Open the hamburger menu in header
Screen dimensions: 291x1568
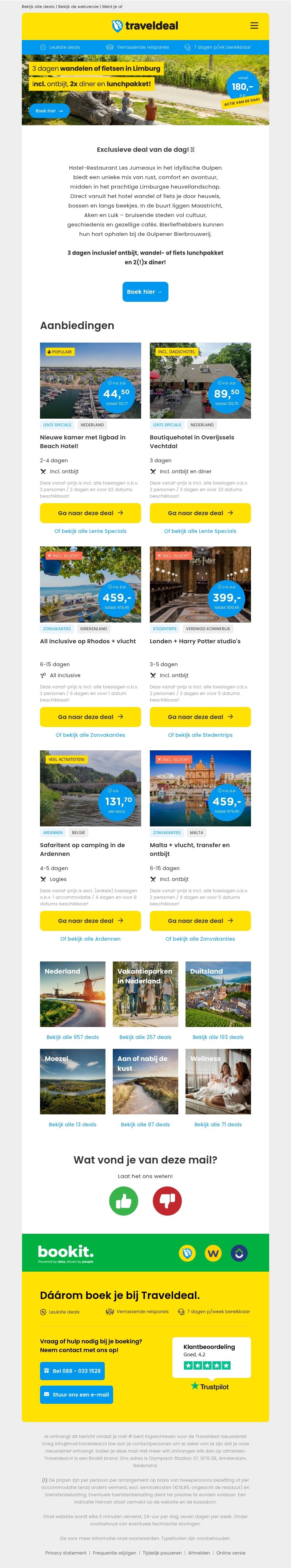[x=255, y=25]
